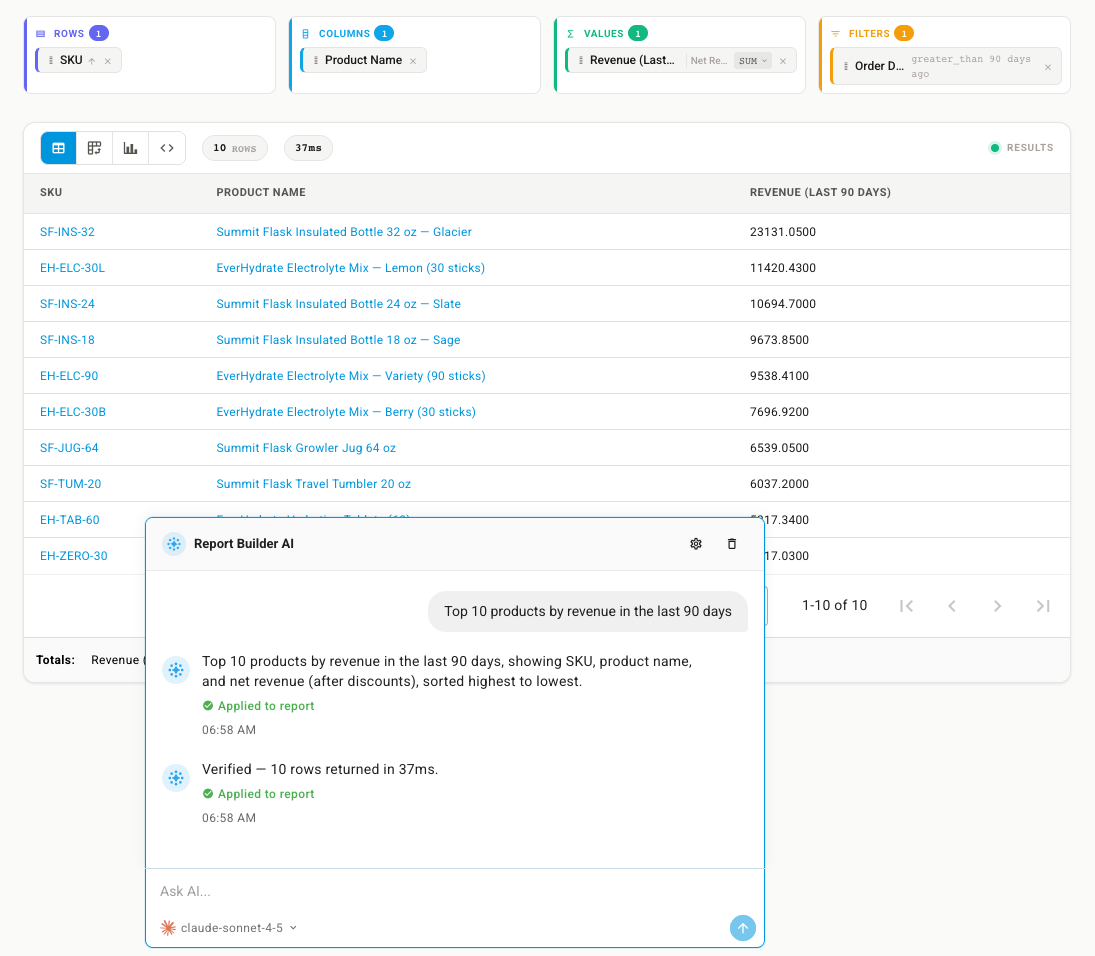Open Summit Flask Insulated Bottle 32 oz Glacier
1095x956 pixels.
pyautogui.click(x=344, y=232)
